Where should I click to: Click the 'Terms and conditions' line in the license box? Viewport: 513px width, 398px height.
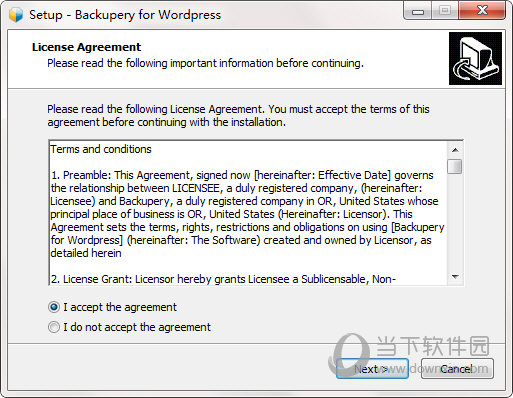pos(101,149)
